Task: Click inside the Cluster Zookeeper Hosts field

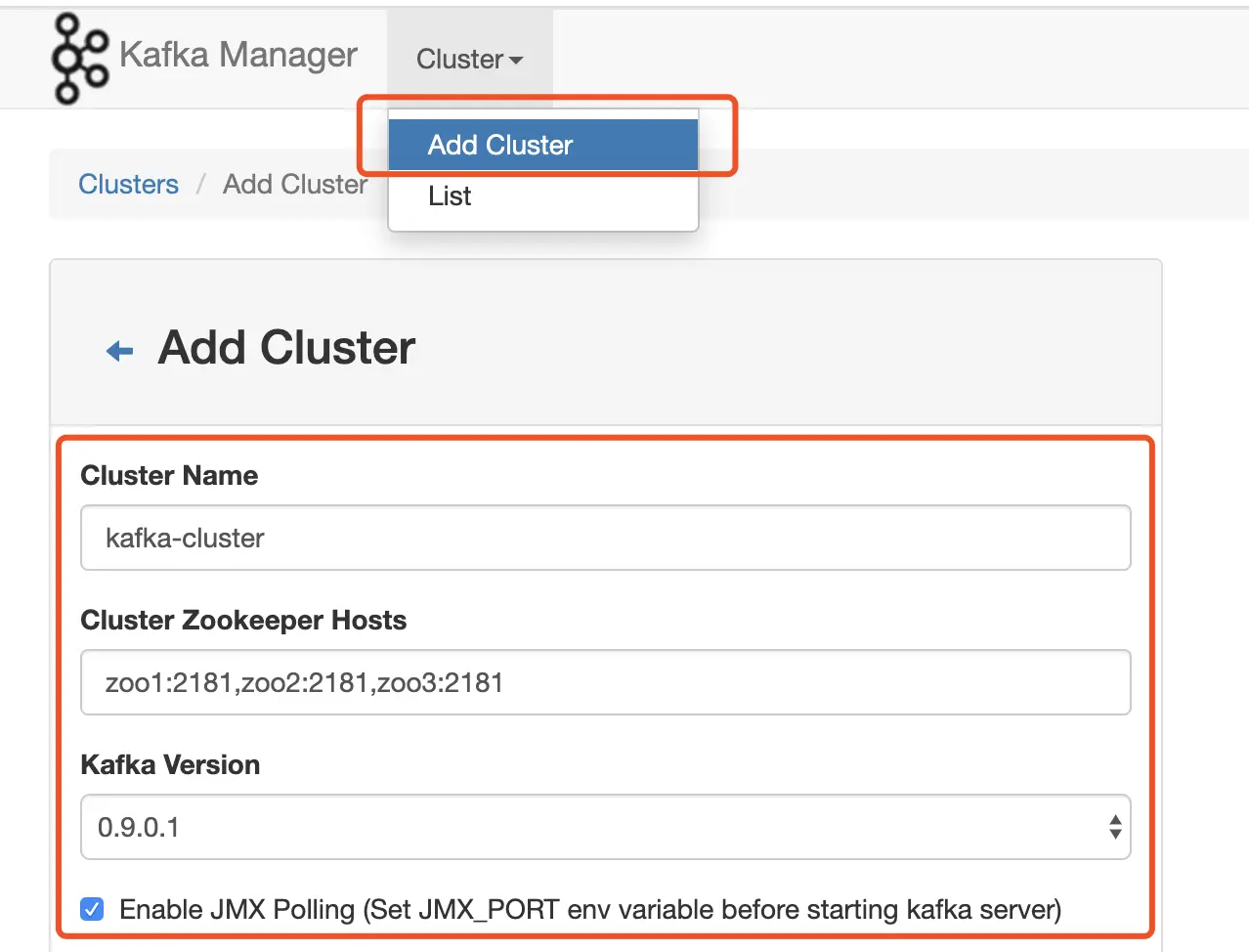Action: 605,682
